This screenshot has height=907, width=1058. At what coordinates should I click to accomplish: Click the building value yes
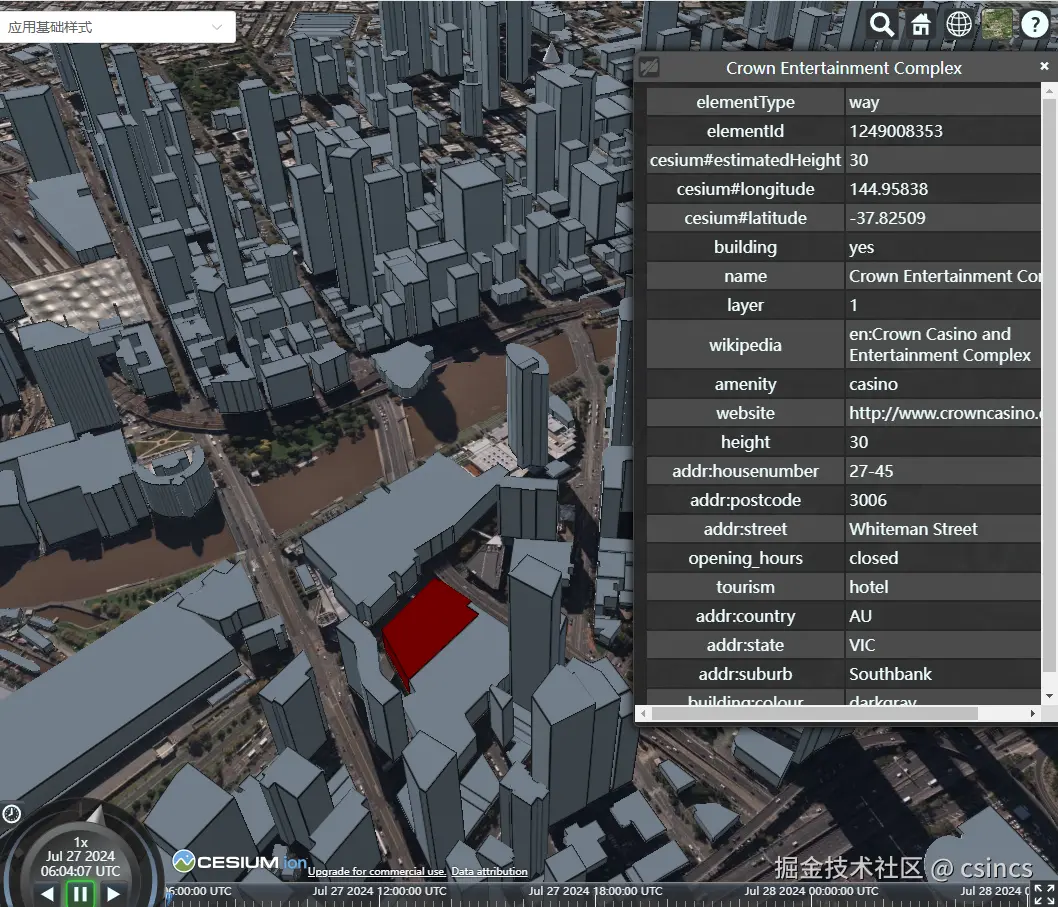(861, 247)
